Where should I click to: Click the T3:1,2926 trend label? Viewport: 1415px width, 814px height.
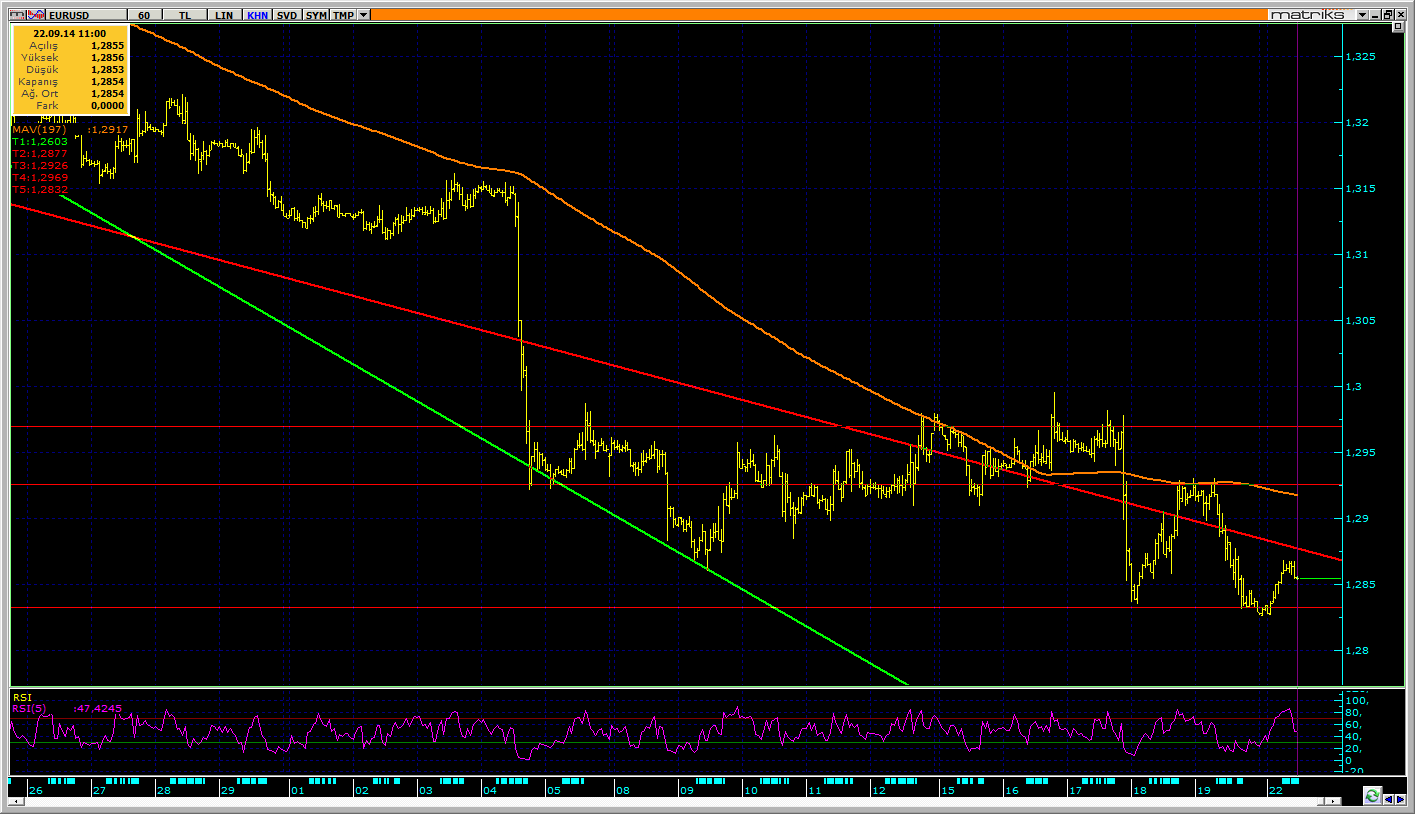(40, 166)
